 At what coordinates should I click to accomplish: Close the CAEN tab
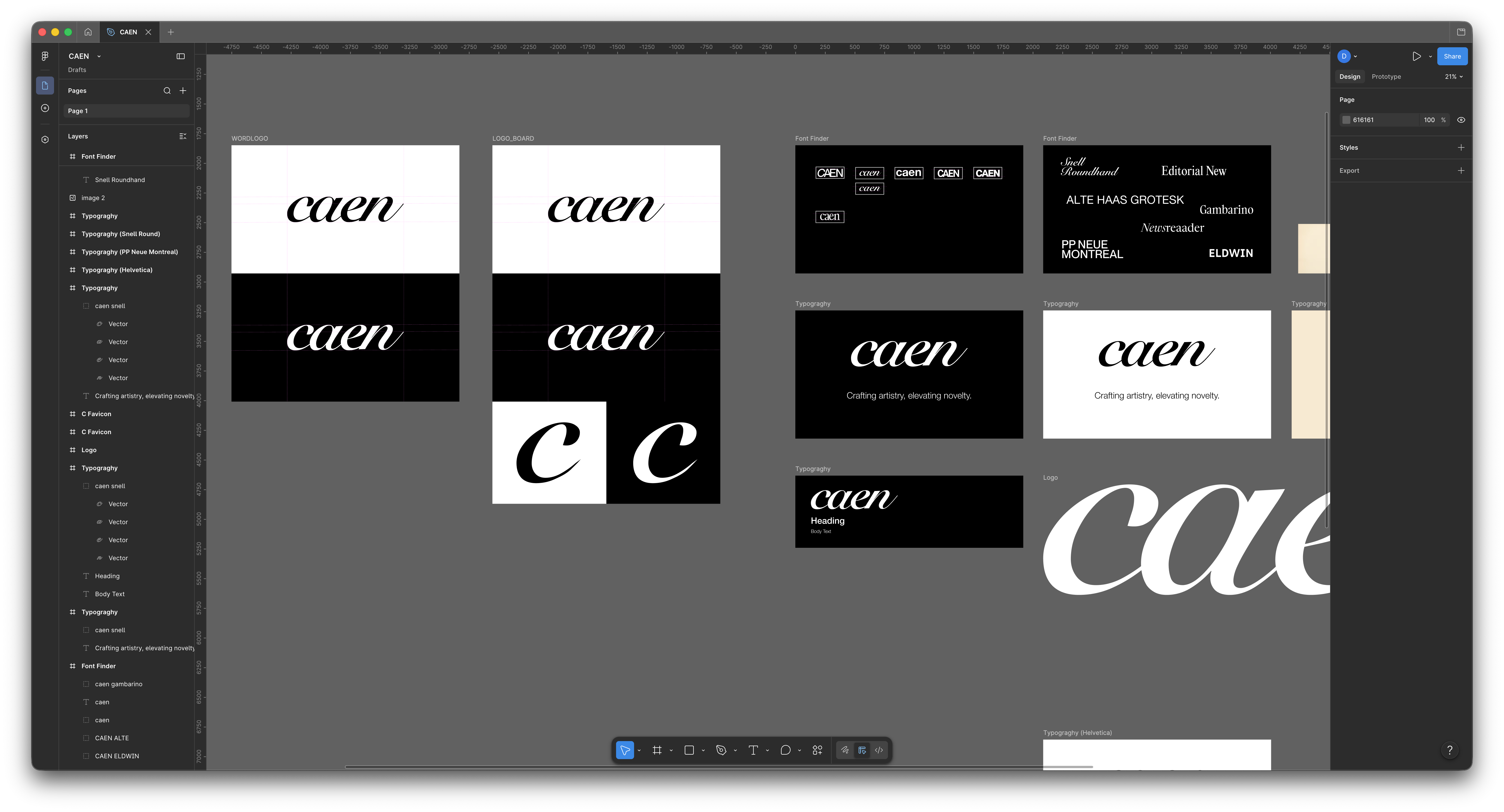pos(148,32)
